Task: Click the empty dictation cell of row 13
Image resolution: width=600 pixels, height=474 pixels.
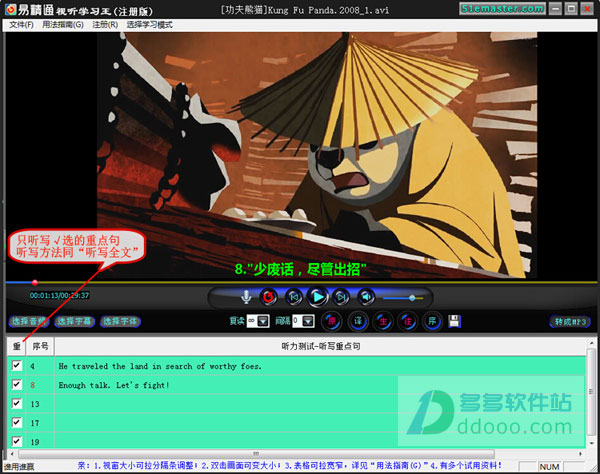Action: point(320,404)
